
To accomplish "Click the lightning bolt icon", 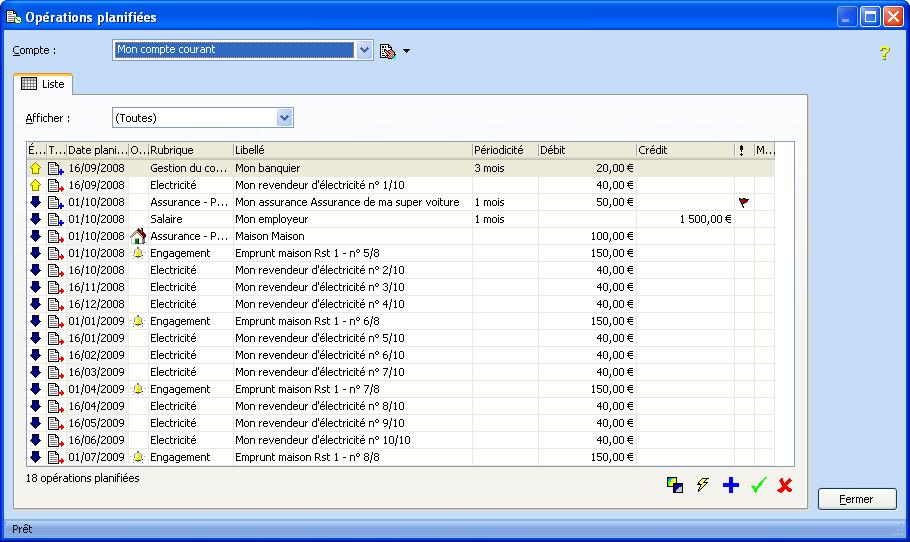I will 703,485.
